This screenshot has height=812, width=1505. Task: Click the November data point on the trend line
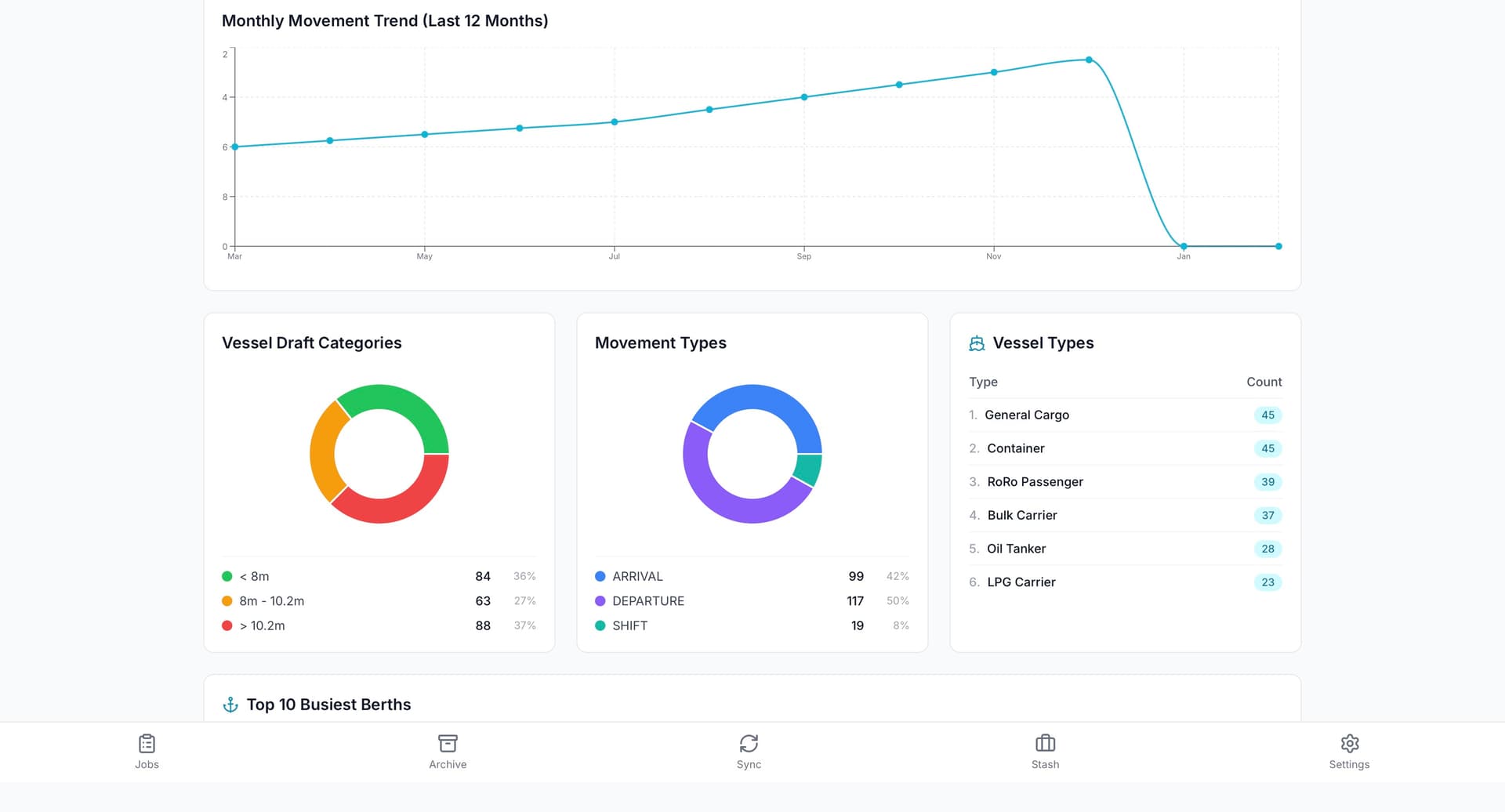coord(992,72)
